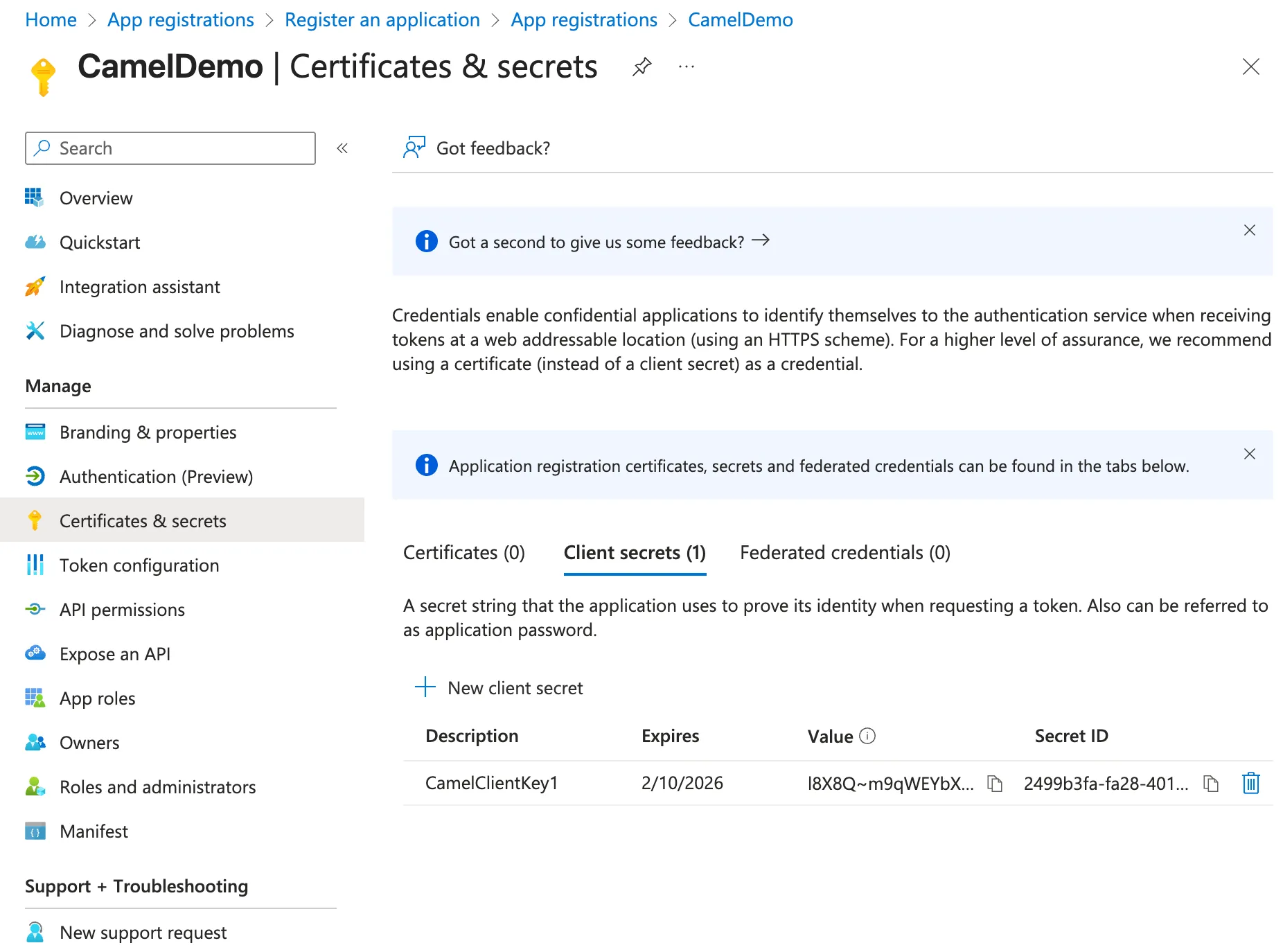
Task: Click the Manifest icon
Action: (x=35, y=831)
